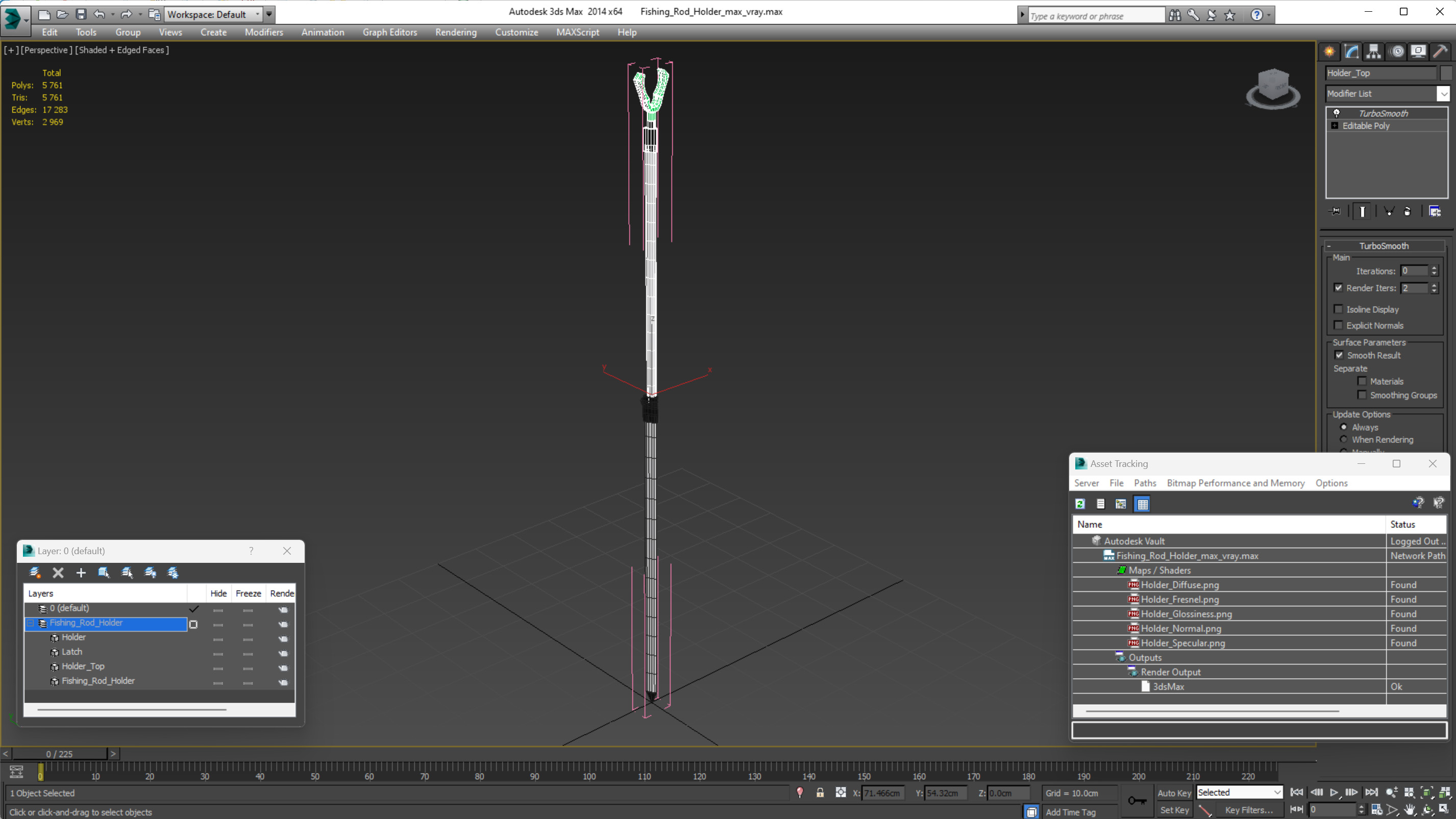Select Holder_Diffuse.png row in Asset Tracking
This screenshot has width=1456, height=819.
(1260, 584)
